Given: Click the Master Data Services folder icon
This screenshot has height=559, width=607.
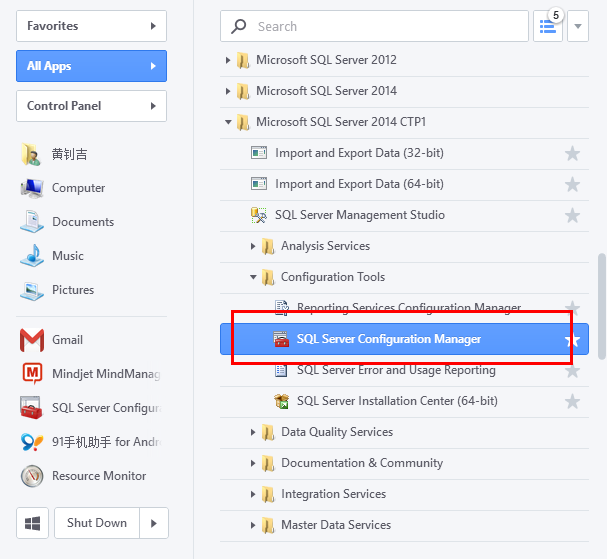Looking at the screenshot, I should [268, 525].
